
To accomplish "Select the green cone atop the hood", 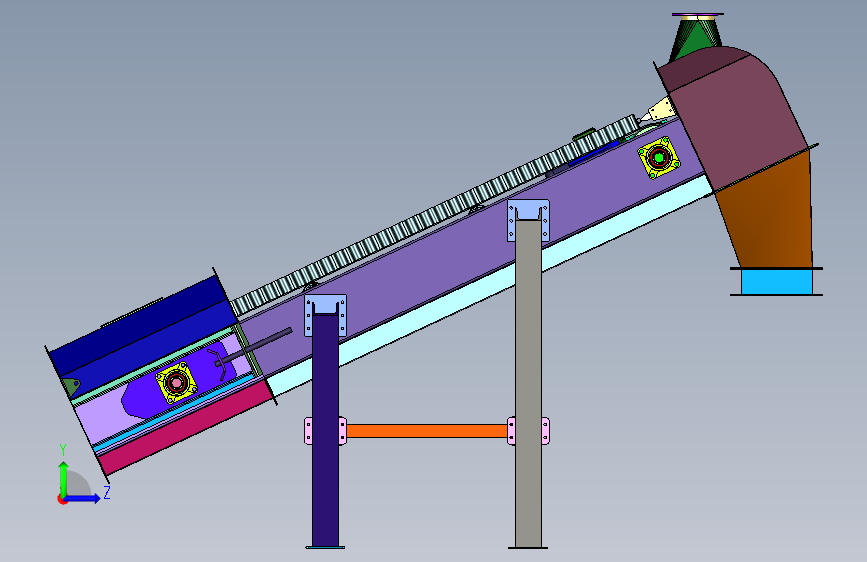I will [x=696, y=39].
